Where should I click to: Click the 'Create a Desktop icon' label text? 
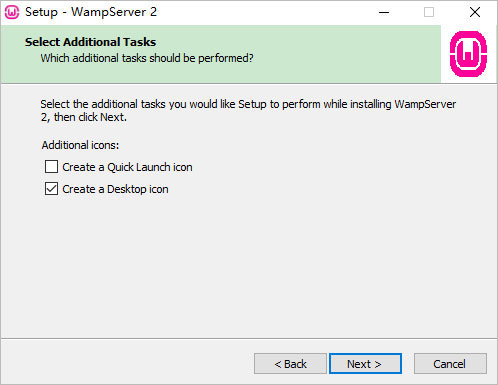(x=115, y=189)
